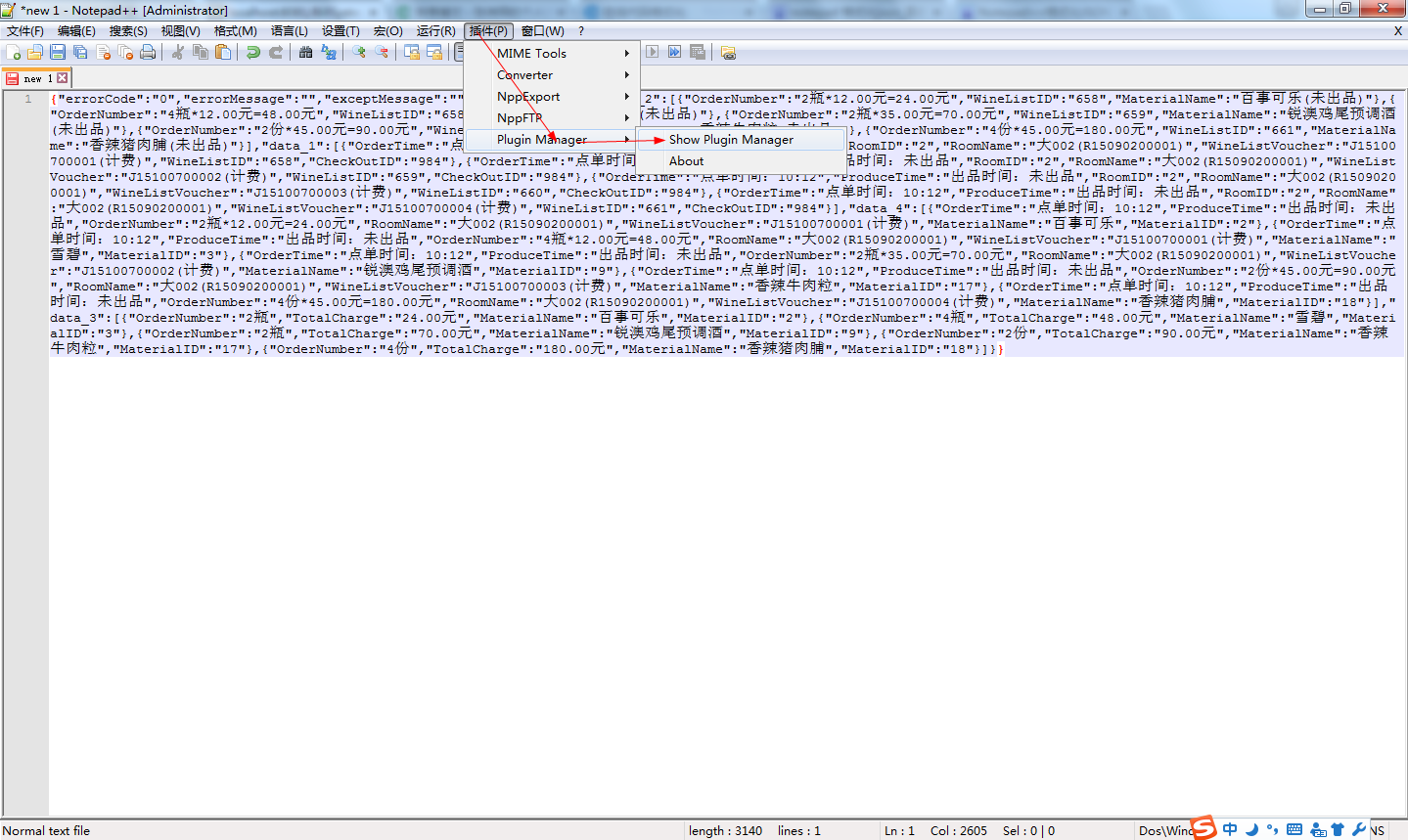Image resolution: width=1408 pixels, height=840 pixels.
Task: Click the 'Ln : 1' status field
Action: (x=899, y=831)
